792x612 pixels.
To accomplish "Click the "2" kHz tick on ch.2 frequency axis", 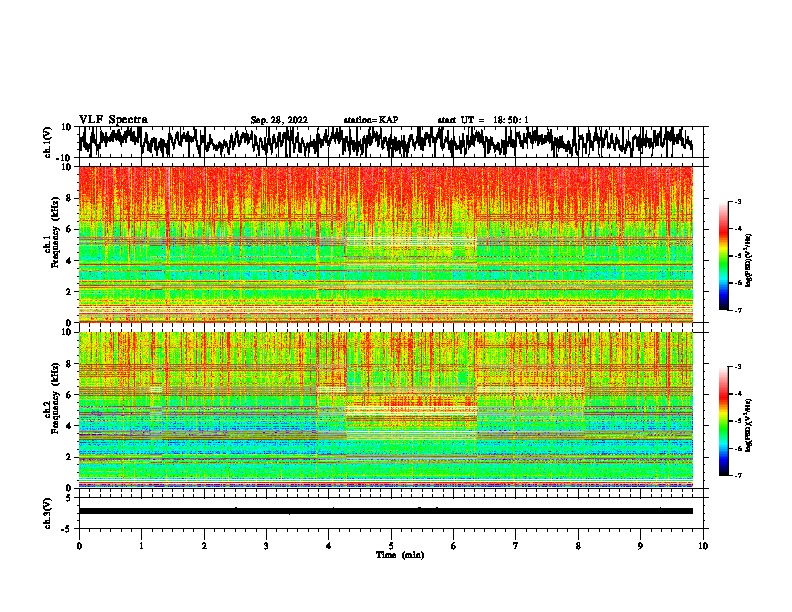I will (69, 457).
